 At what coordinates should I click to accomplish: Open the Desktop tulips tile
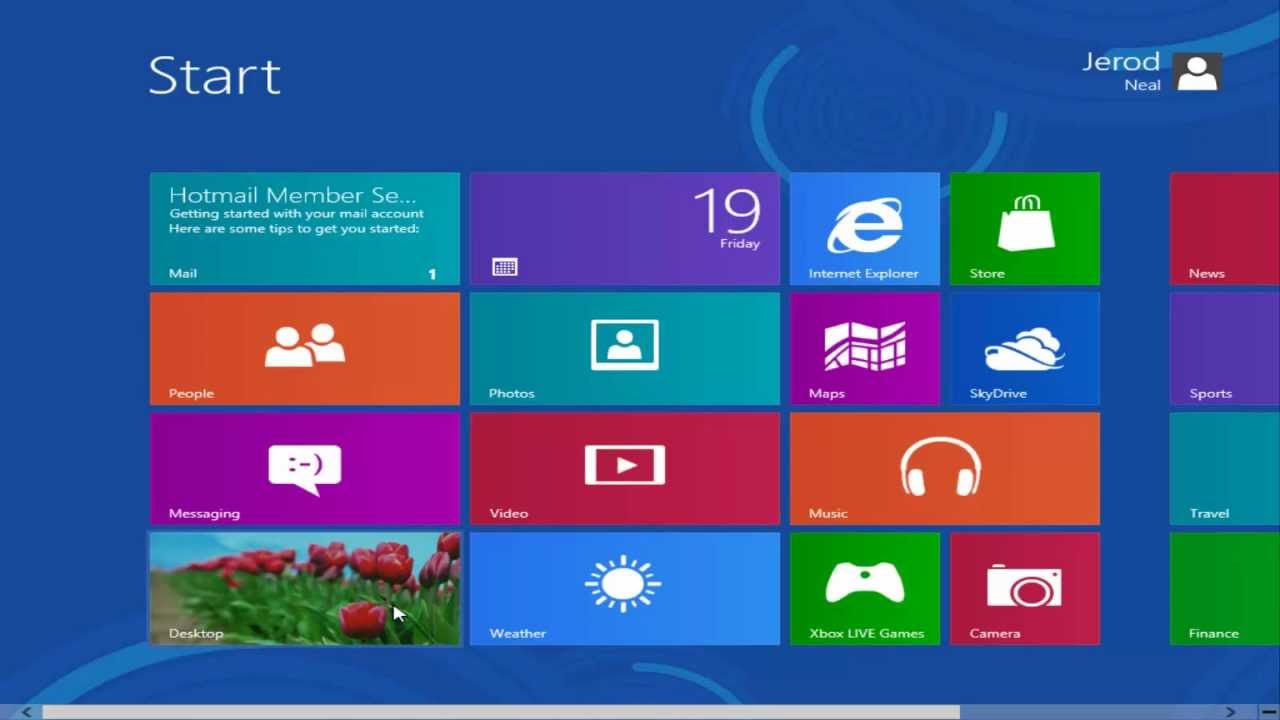point(305,589)
